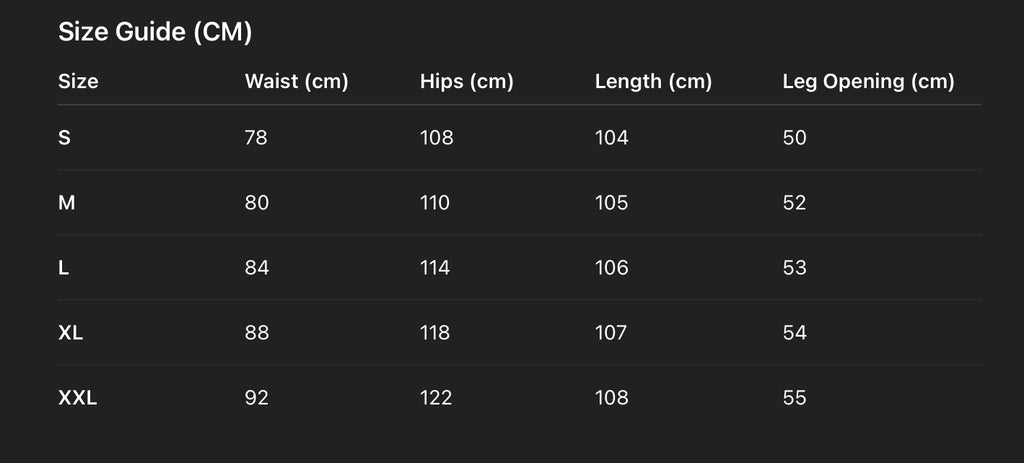Click the Leg Opening (cm) column header
This screenshot has height=463, width=1024.
tap(868, 82)
